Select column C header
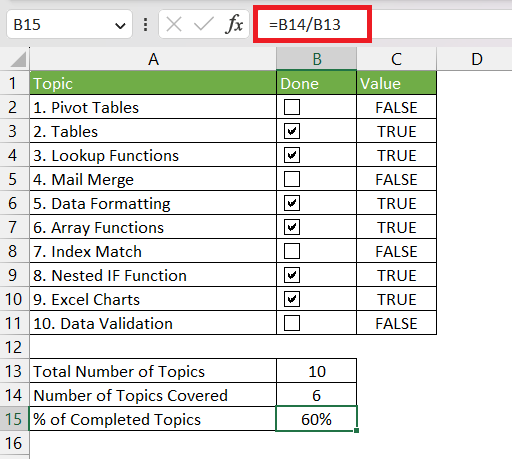The image size is (512, 459). (x=396, y=59)
